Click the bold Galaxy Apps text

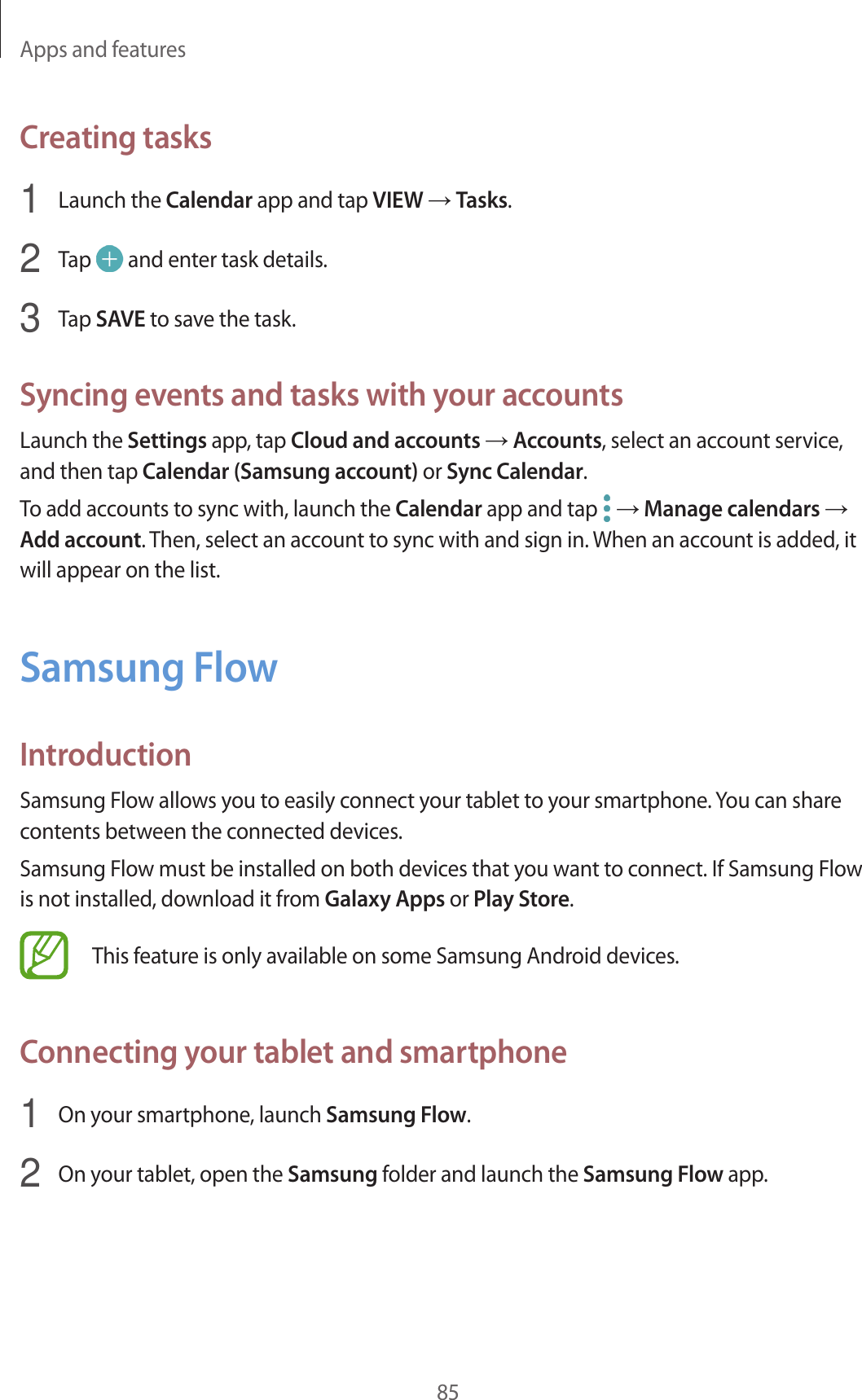coord(385,900)
